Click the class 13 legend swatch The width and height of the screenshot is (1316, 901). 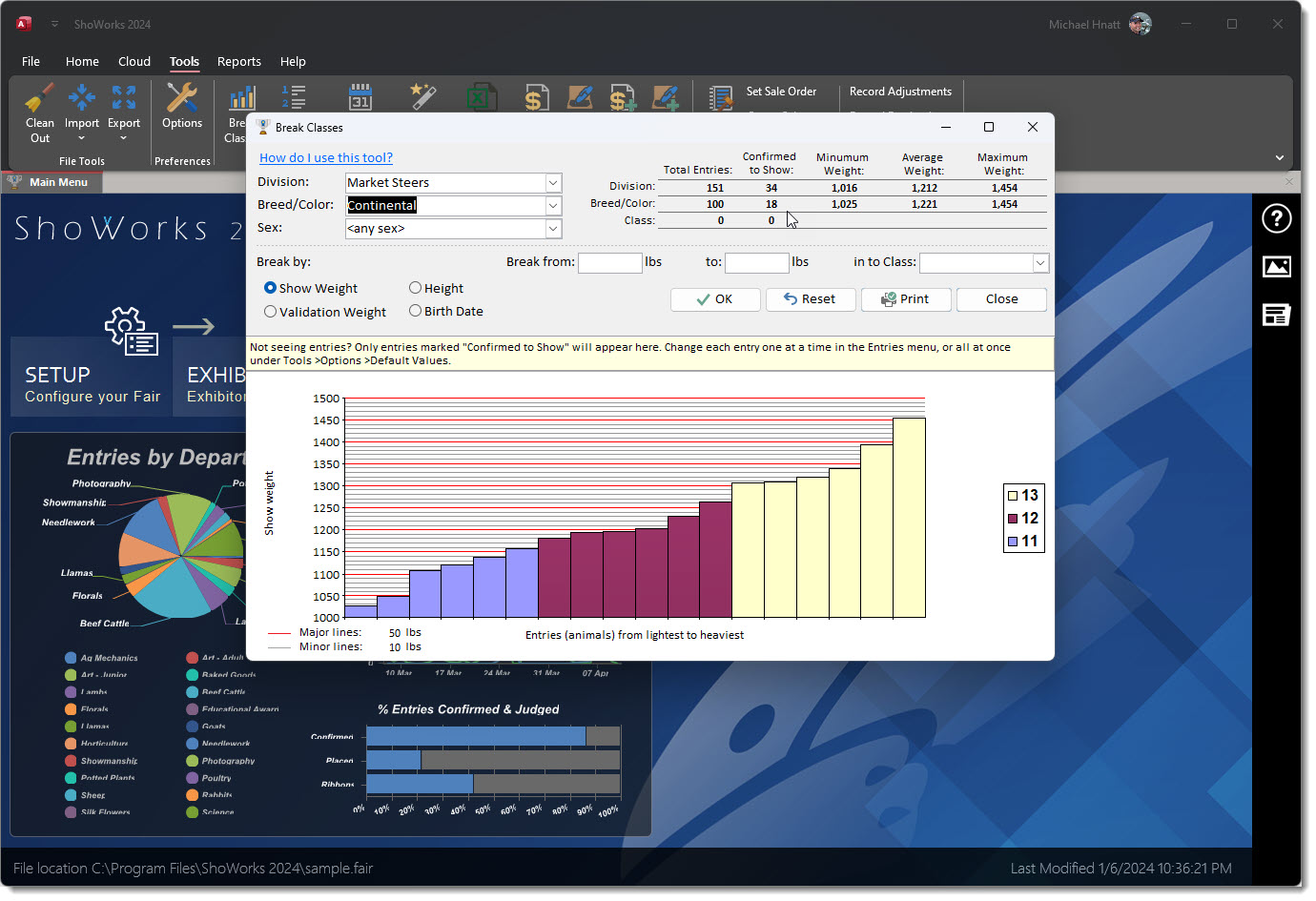(1014, 496)
